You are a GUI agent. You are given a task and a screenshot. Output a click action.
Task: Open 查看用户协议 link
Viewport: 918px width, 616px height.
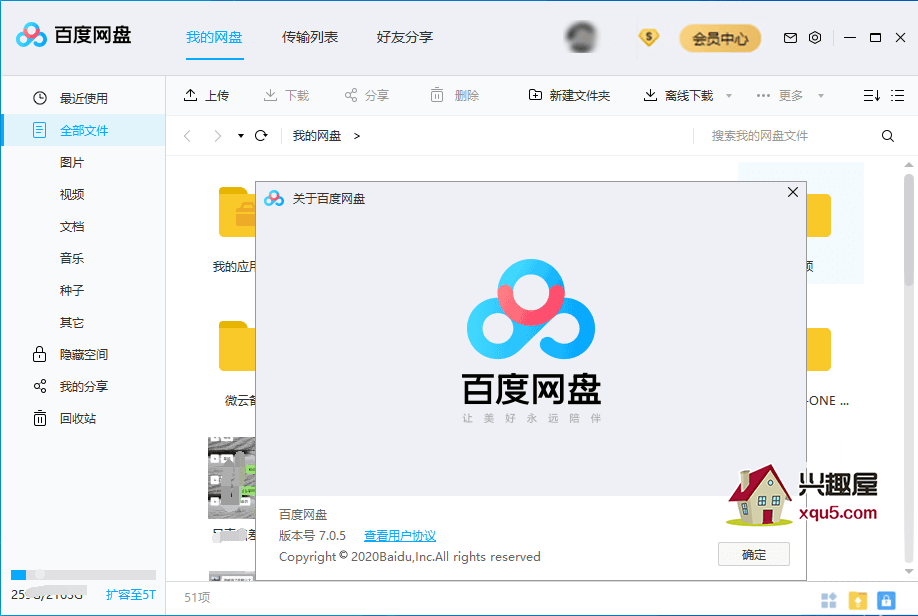tap(400, 536)
